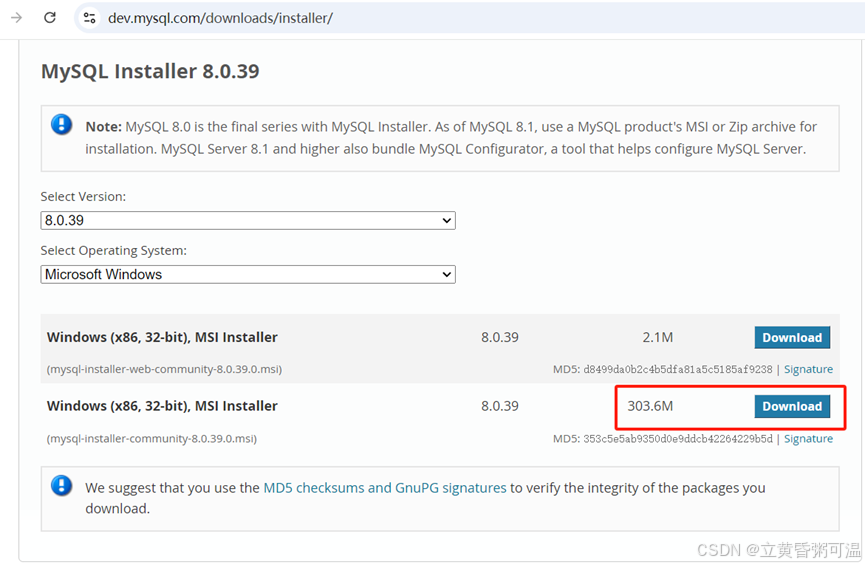Open MD5 checksums and GnuPG signatures link
Image resolution: width=865 pixels, height=565 pixels.
(385, 488)
